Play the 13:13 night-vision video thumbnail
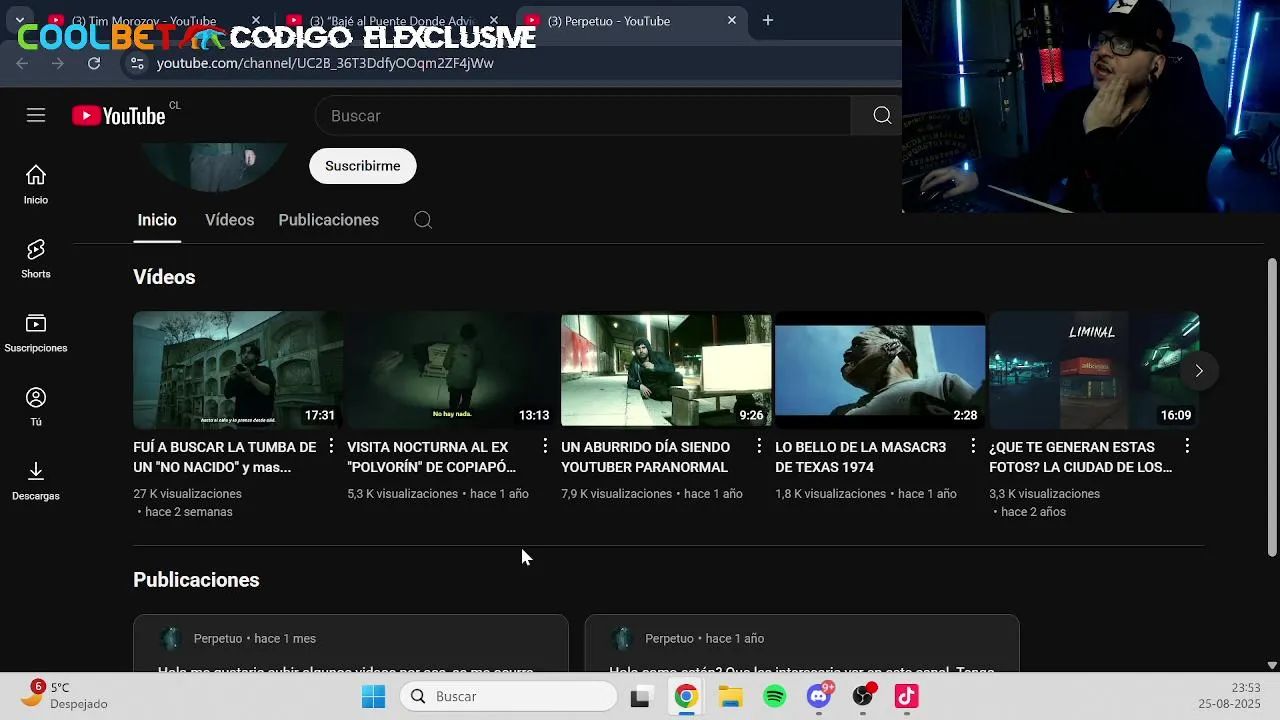 452,370
